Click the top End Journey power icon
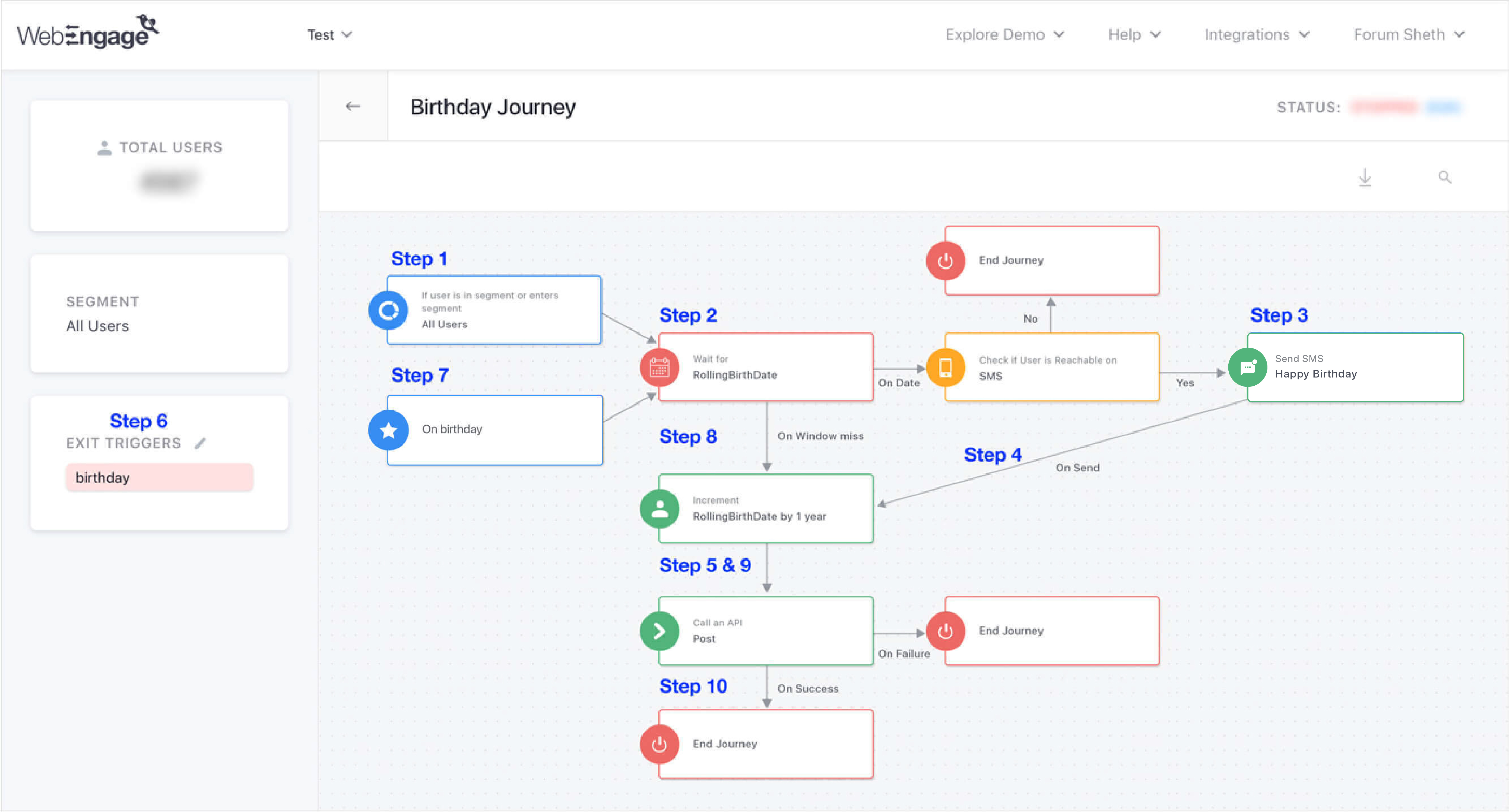The width and height of the screenshot is (1509, 812). pyautogui.click(x=946, y=261)
